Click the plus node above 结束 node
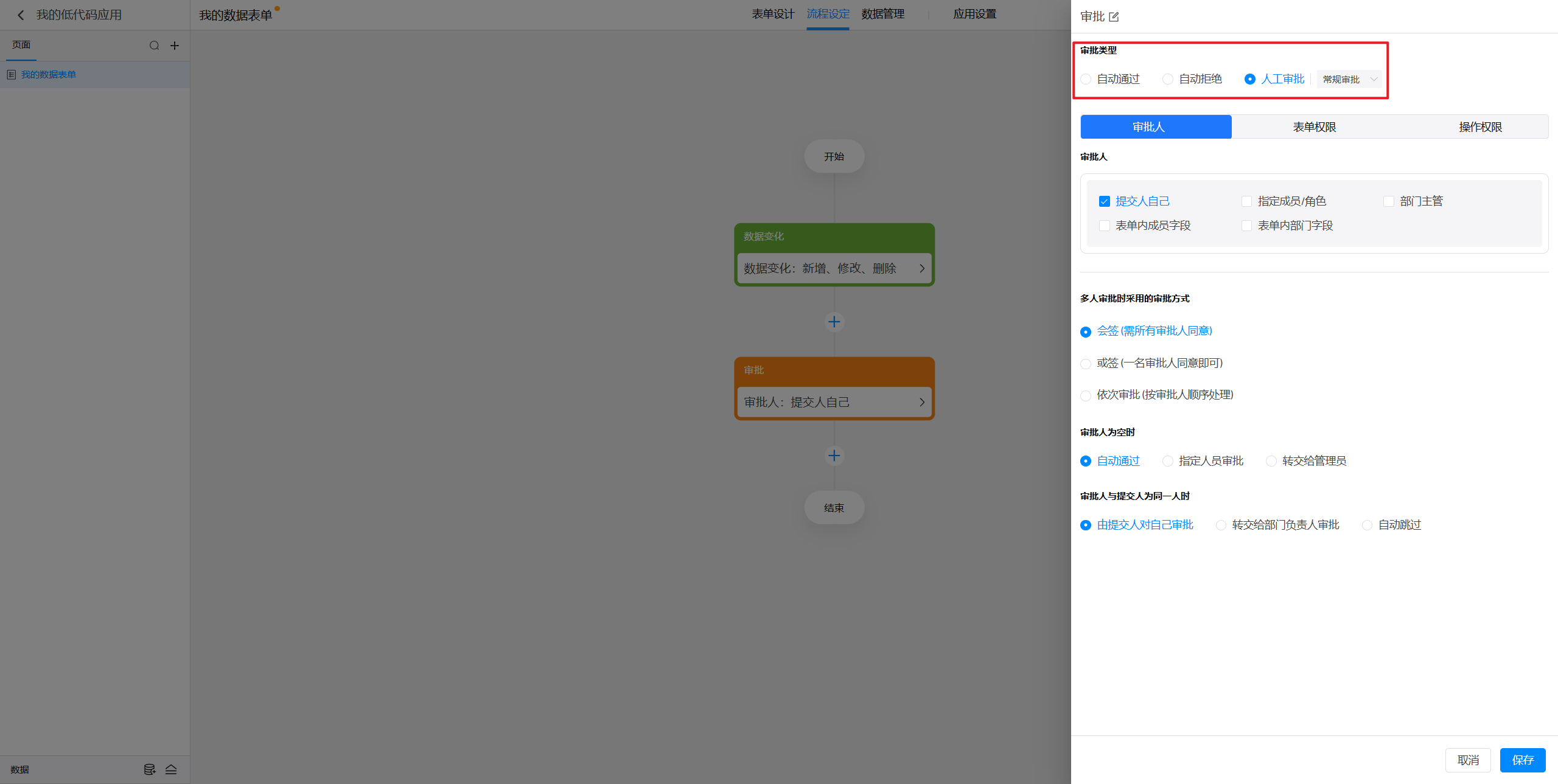This screenshot has width=1558, height=784. [834, 456]
